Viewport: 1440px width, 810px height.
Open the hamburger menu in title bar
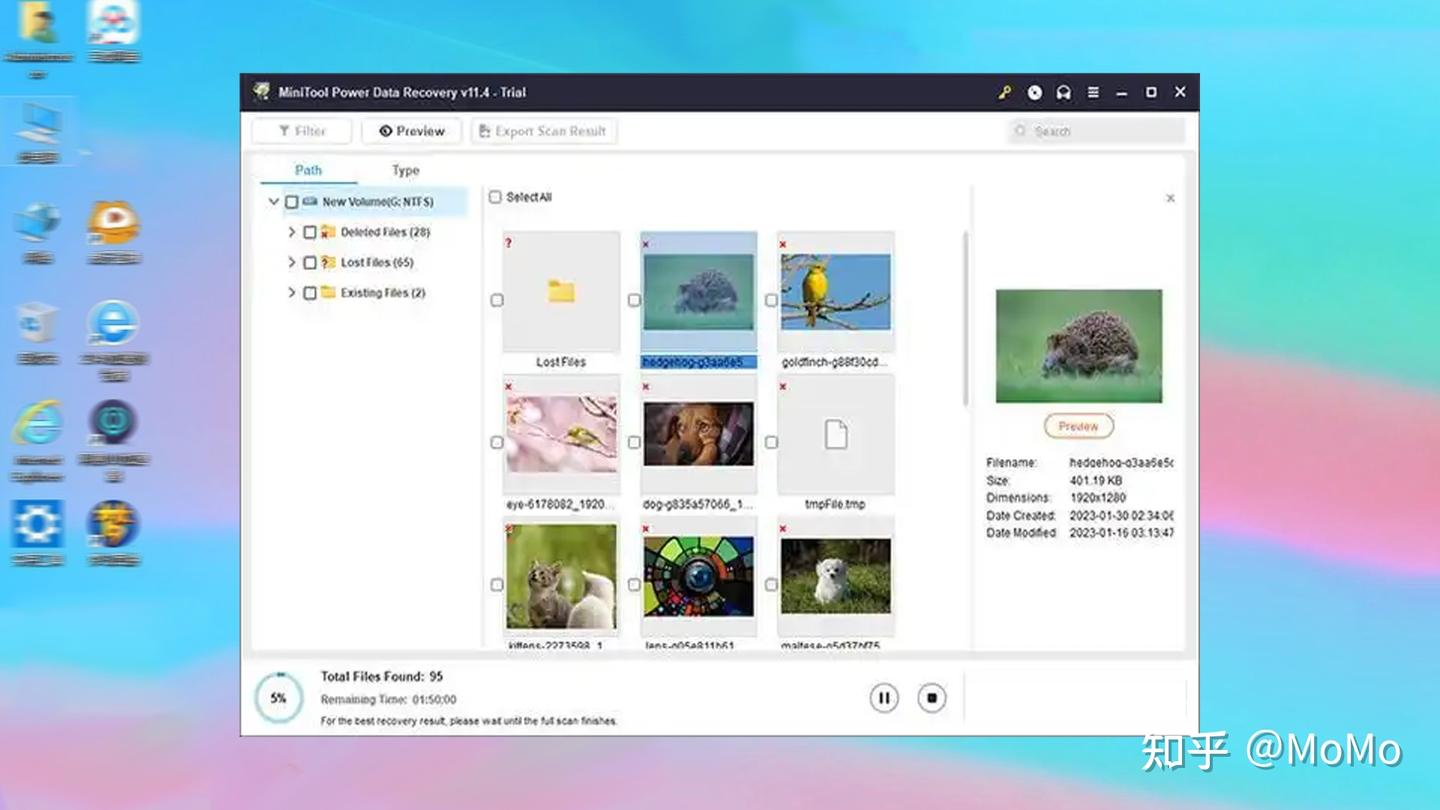pyautogui.click(x=1093, y=92)
